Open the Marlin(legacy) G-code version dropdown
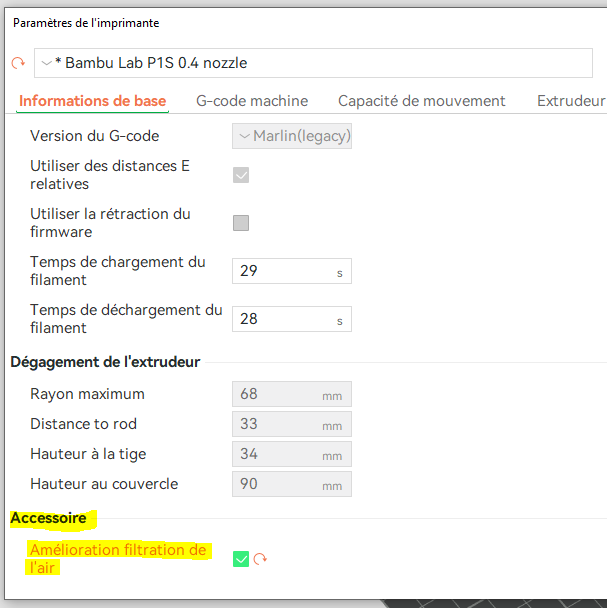 [292, 136]
